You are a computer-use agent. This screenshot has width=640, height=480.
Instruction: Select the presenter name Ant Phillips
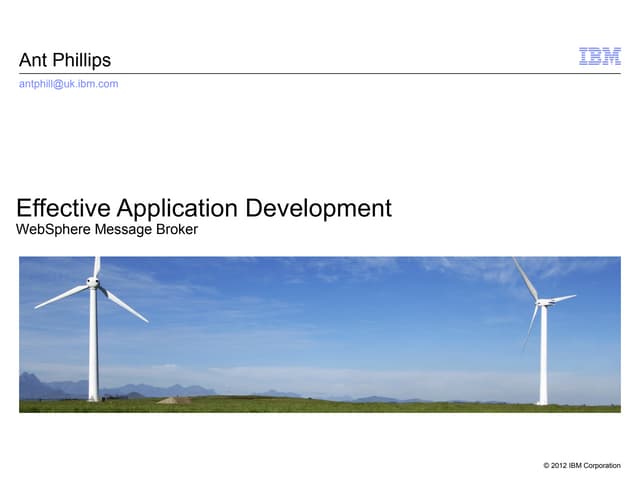click(65, 60)
